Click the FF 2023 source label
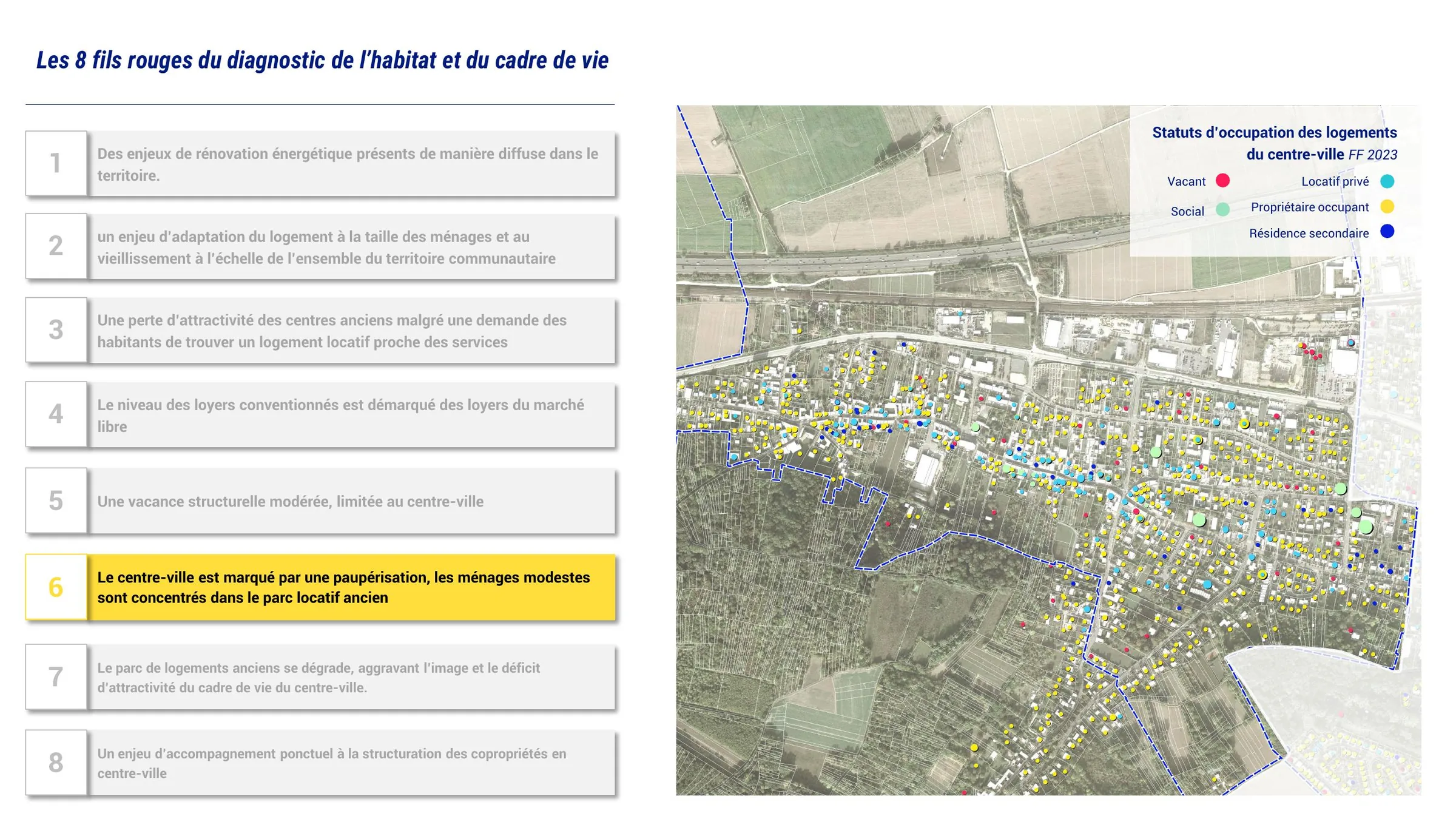The height and width of the screenshot is (819, 1456). click(x=1373, y=155)
